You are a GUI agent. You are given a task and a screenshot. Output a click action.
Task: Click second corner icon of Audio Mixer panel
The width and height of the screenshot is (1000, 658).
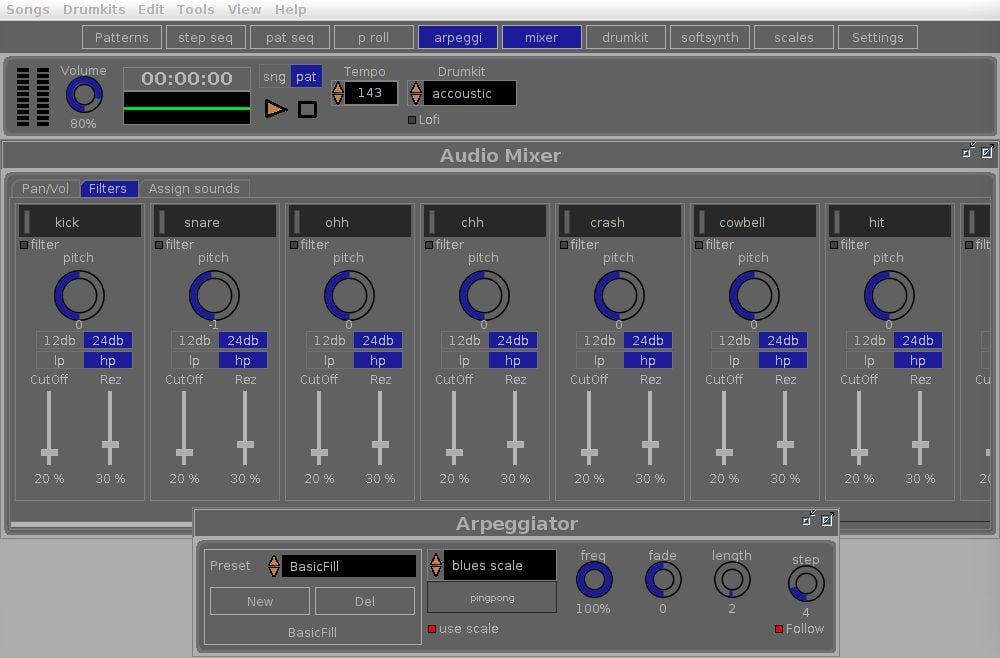coord(987,150)
